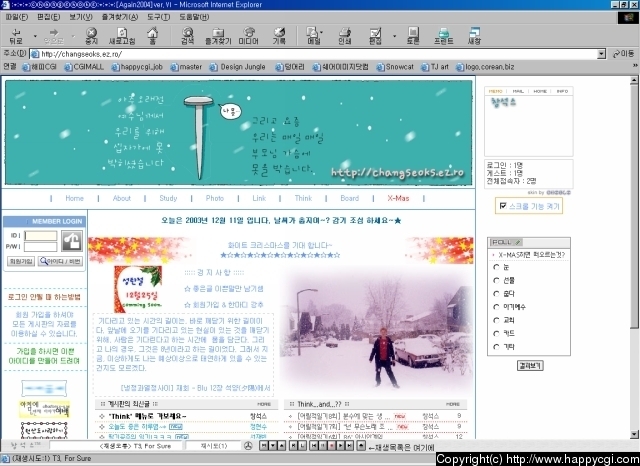Select the 교회 poll option
The image size is (640, 466).
(496, 320)
